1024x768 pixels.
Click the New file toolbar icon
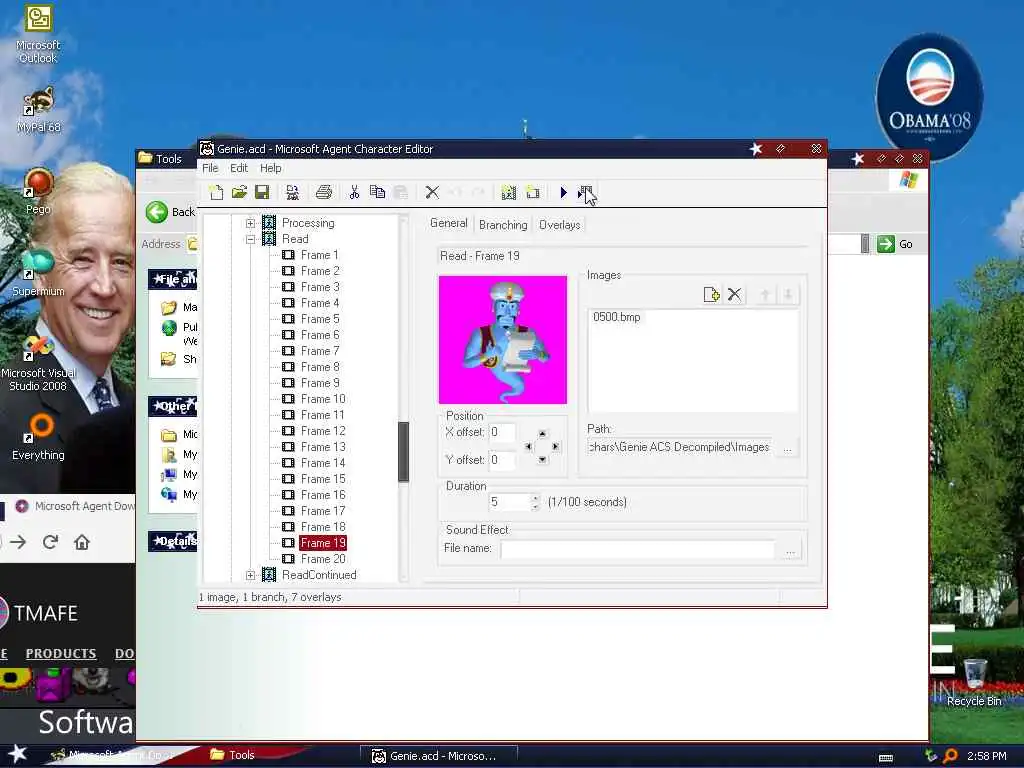216,192
